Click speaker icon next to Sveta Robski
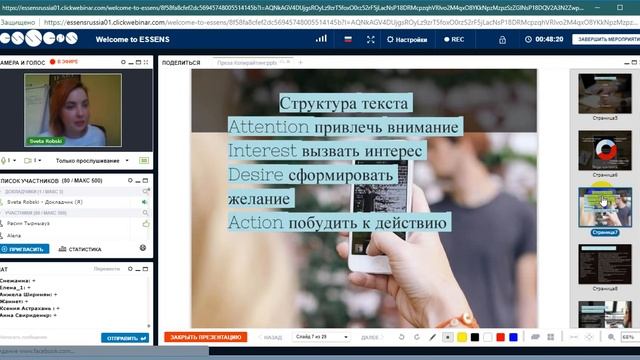The image size is (640, 360). (144, 202)
